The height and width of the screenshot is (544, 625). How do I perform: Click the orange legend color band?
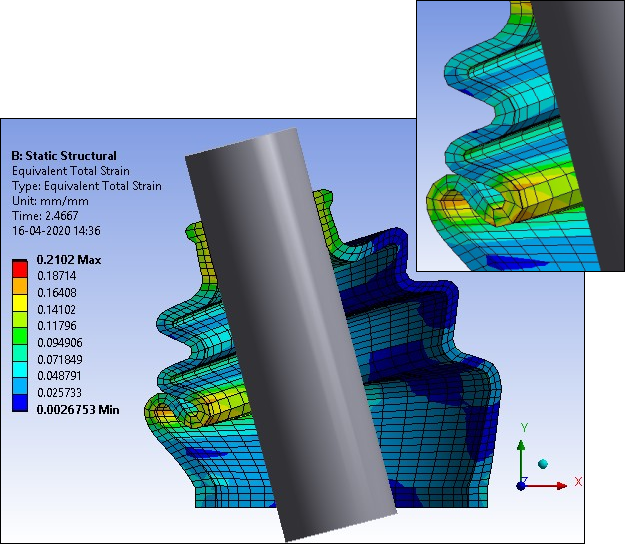click(20, 286)
